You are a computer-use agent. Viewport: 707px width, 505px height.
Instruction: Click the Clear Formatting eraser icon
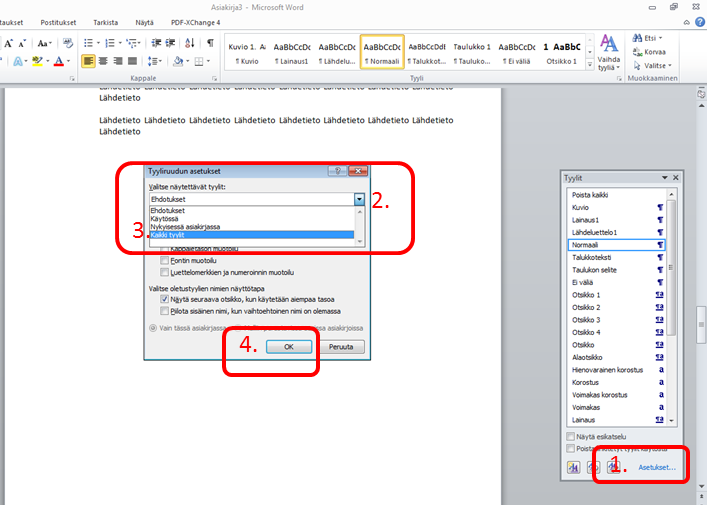tap(68, 43)
